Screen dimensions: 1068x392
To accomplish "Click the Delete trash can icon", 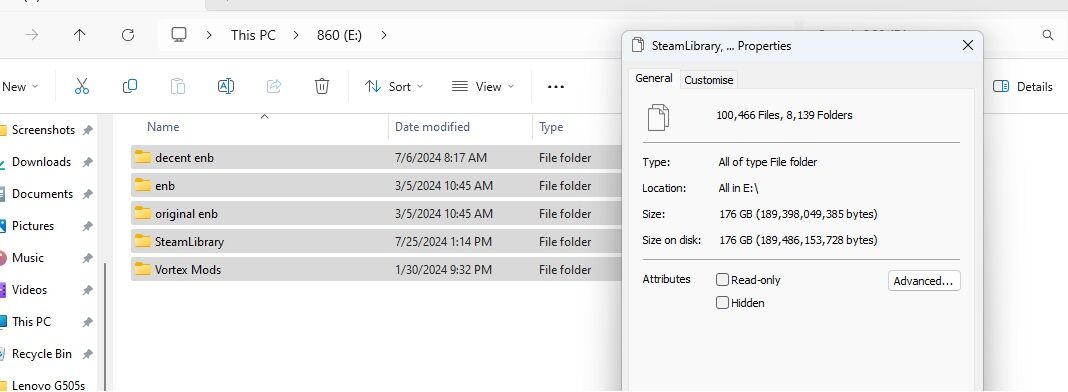I will (x=321, y=86).
